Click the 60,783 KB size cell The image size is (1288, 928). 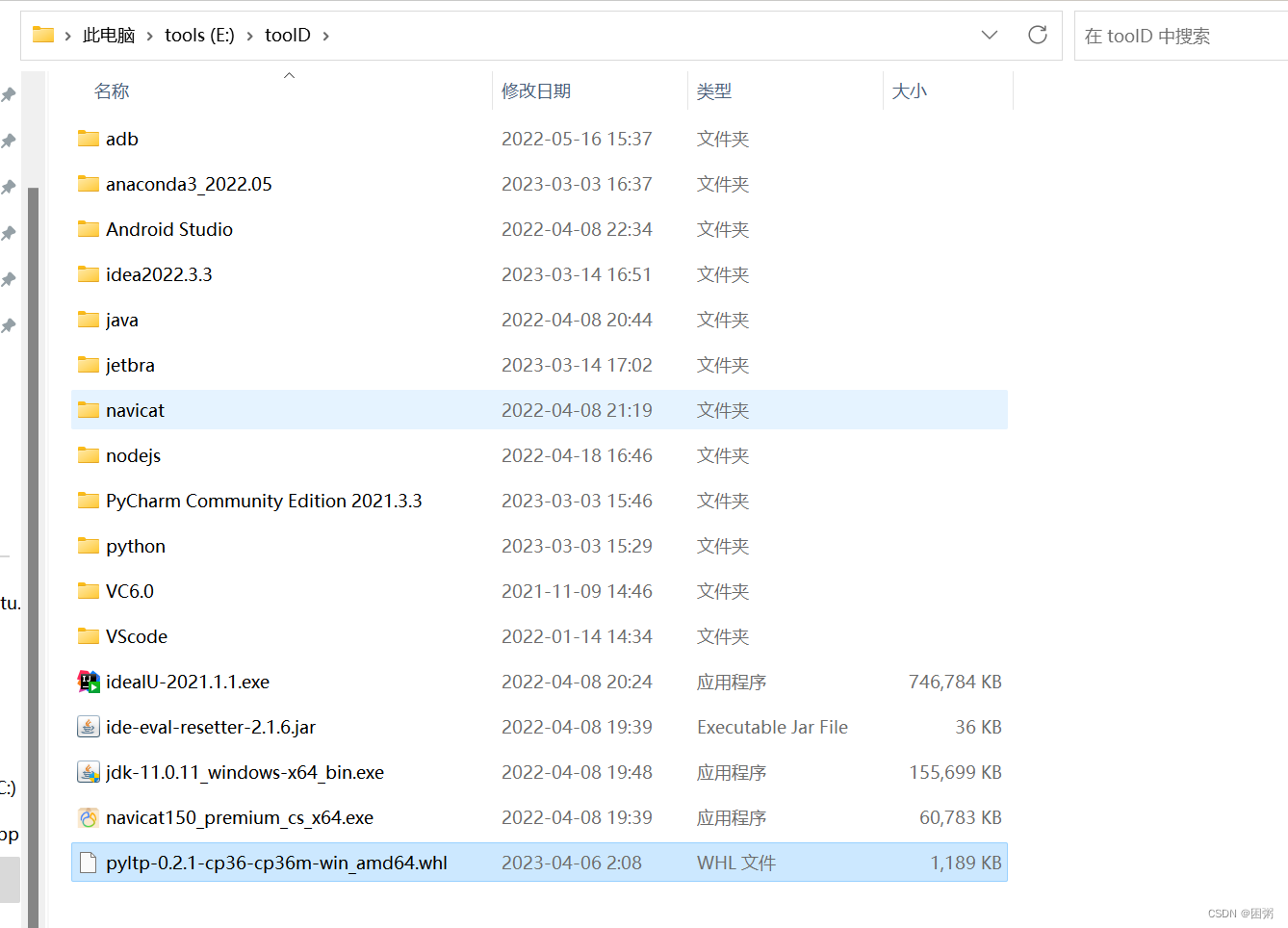(x=961, y=817)
